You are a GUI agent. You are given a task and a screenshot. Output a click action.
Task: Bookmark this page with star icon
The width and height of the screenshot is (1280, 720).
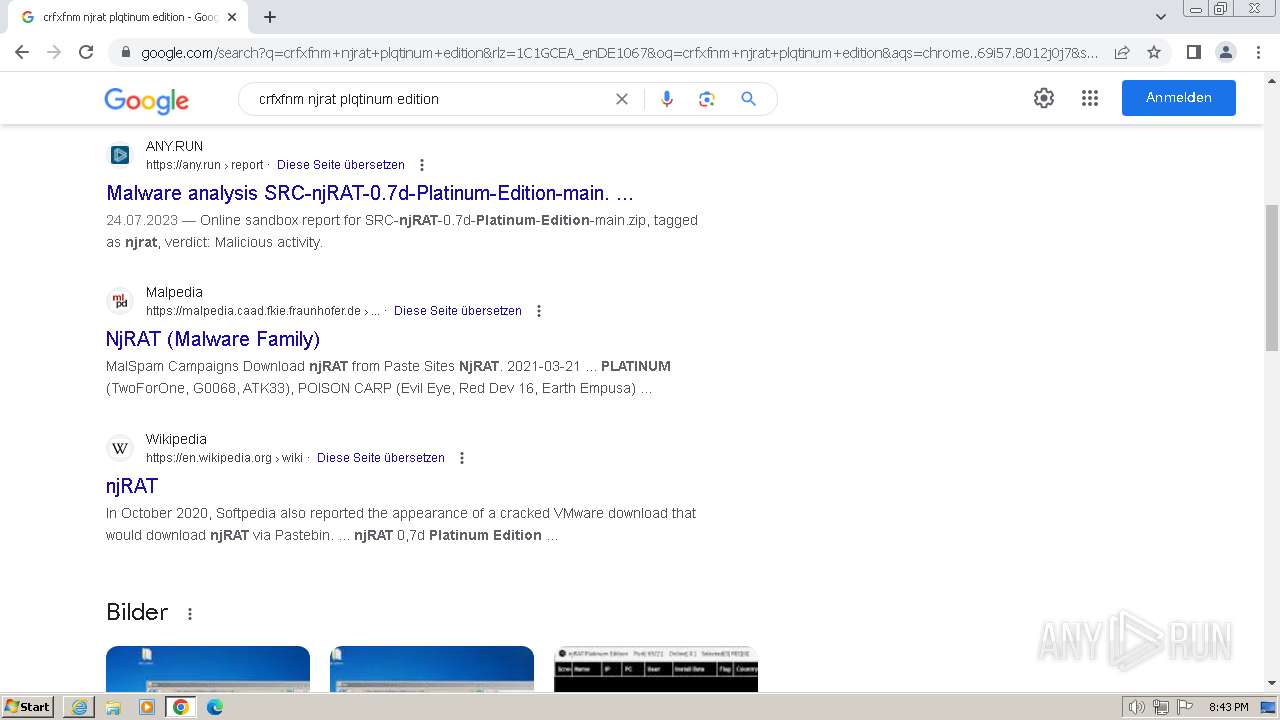point(1154,52)
